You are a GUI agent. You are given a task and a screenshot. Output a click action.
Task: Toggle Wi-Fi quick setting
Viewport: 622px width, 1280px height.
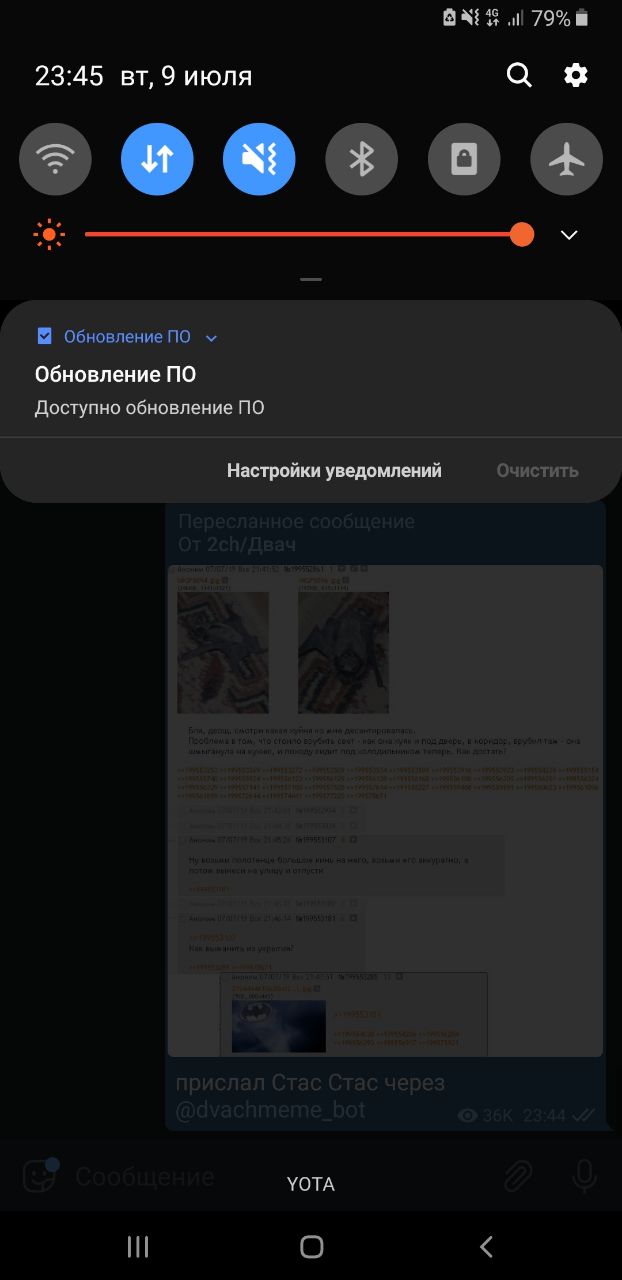pyautogui.click(x=55, y=159)
